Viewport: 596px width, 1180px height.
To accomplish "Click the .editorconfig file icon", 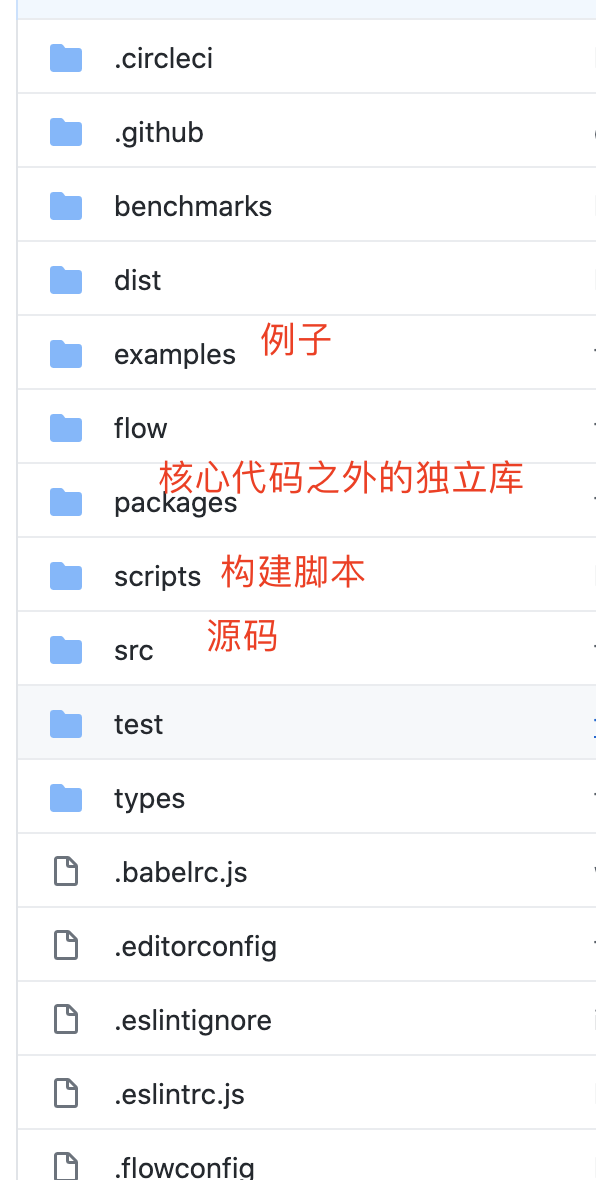I will [66, 945].
